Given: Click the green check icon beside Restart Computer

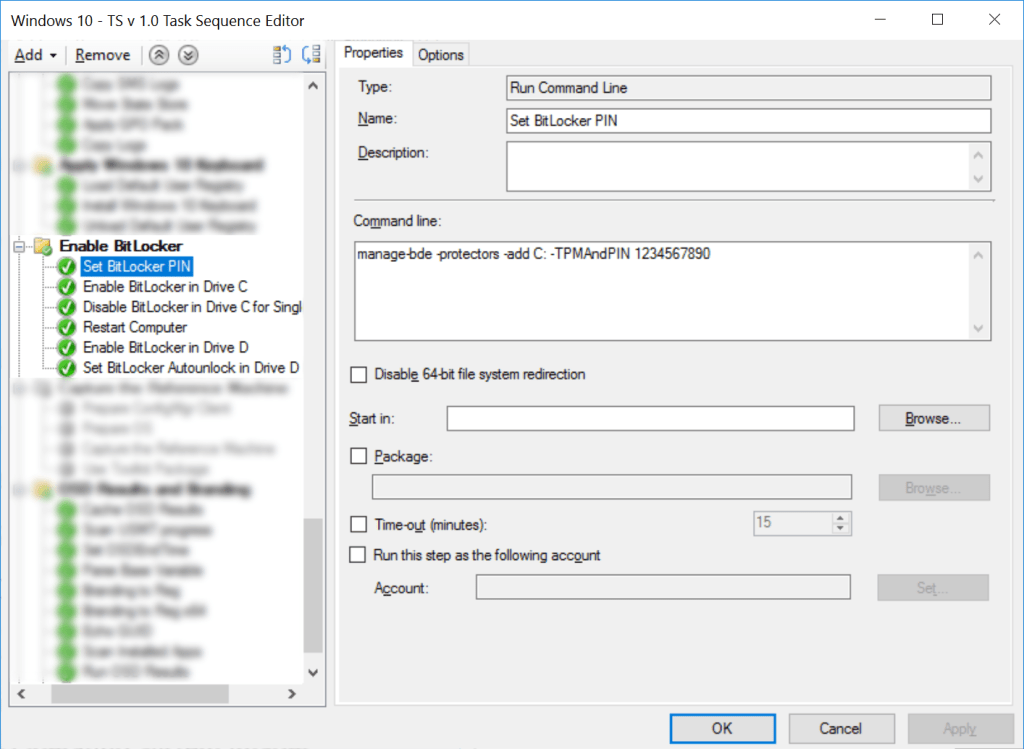Looking at the screenshot, I should coord(66,327).
